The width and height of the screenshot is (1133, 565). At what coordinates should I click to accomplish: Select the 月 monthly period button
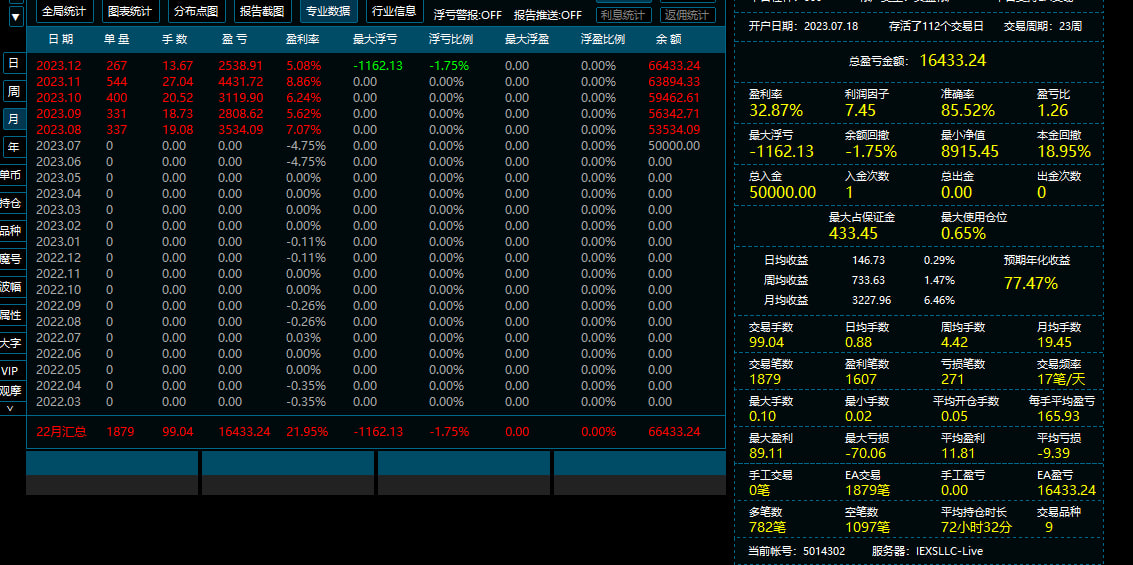click(13, 119)
